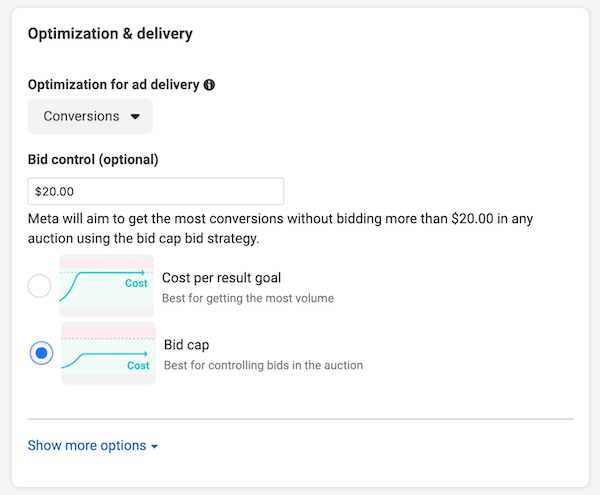Click the Bid cap option label
Screen dimensions: 600x495
click(x=188, y=344)
